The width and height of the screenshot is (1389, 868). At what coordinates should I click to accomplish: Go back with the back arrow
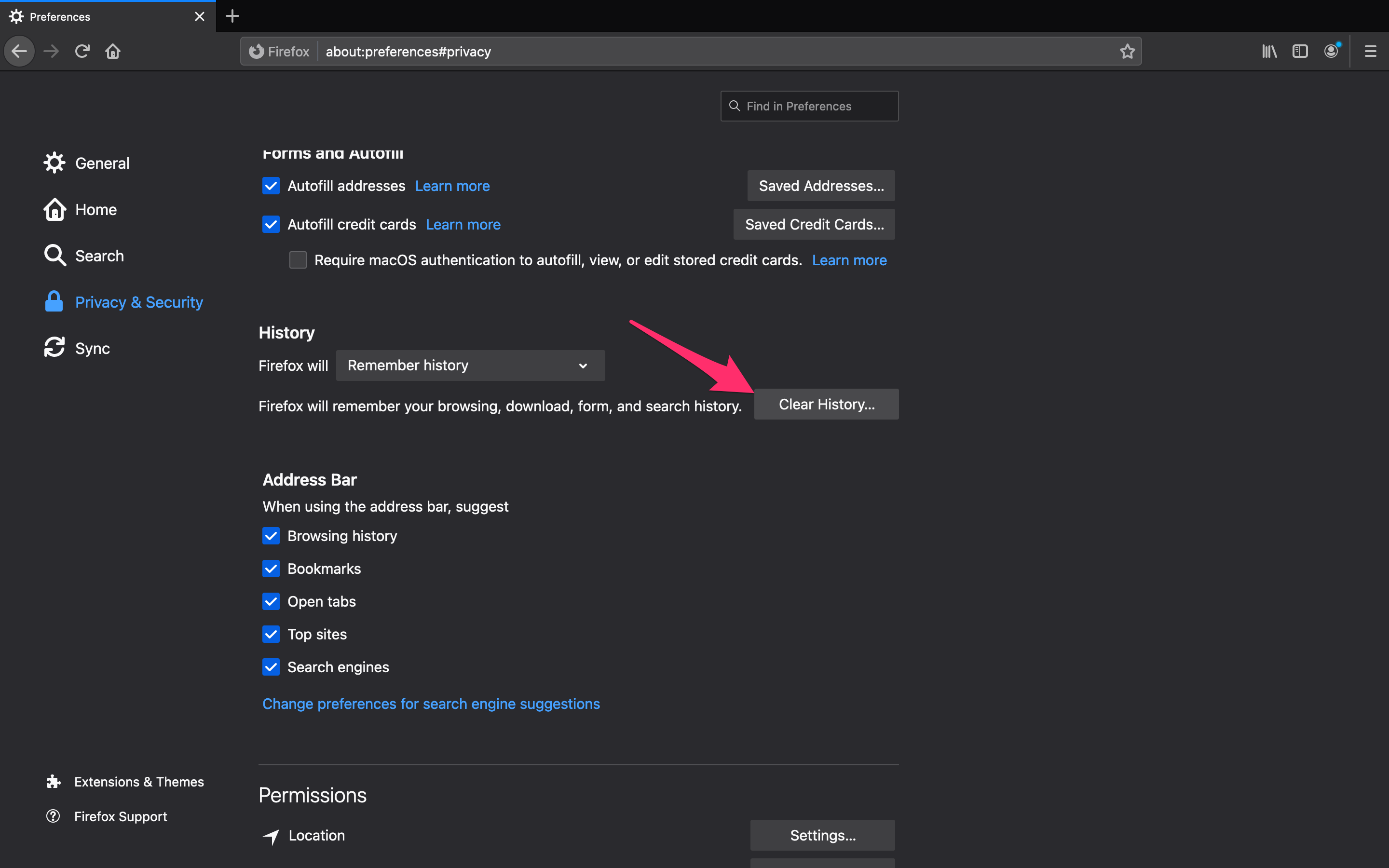19,52
